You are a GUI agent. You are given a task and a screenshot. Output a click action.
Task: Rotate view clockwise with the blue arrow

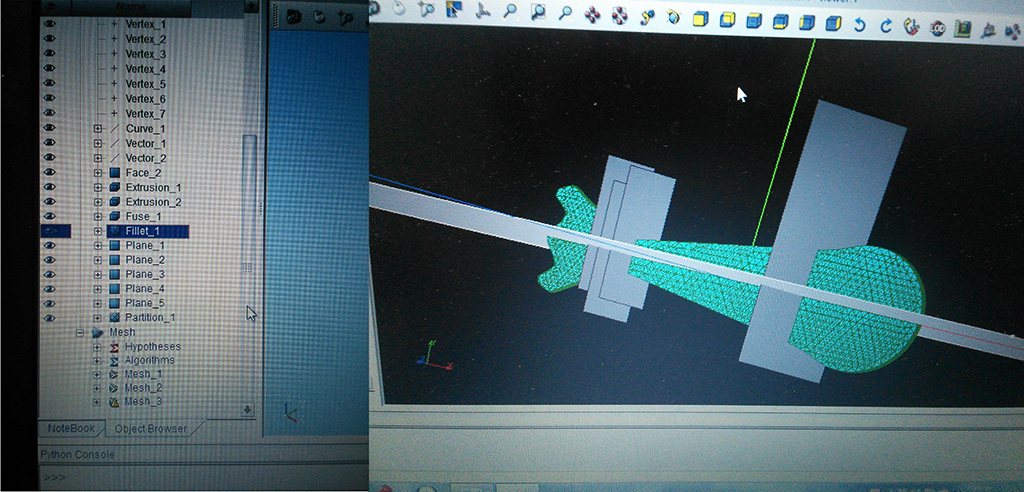pyautogui.click(x=886, y=27)
